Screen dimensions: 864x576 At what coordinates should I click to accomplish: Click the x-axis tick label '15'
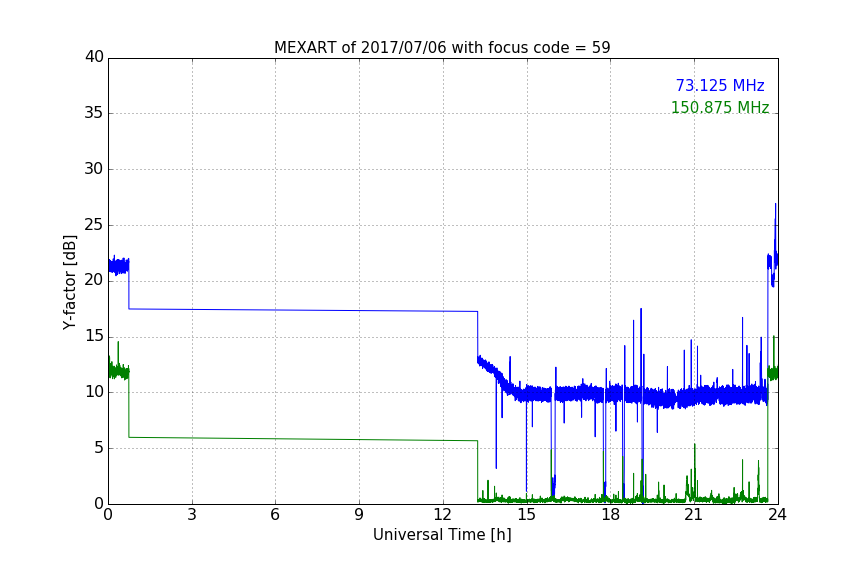pos(526,515)
